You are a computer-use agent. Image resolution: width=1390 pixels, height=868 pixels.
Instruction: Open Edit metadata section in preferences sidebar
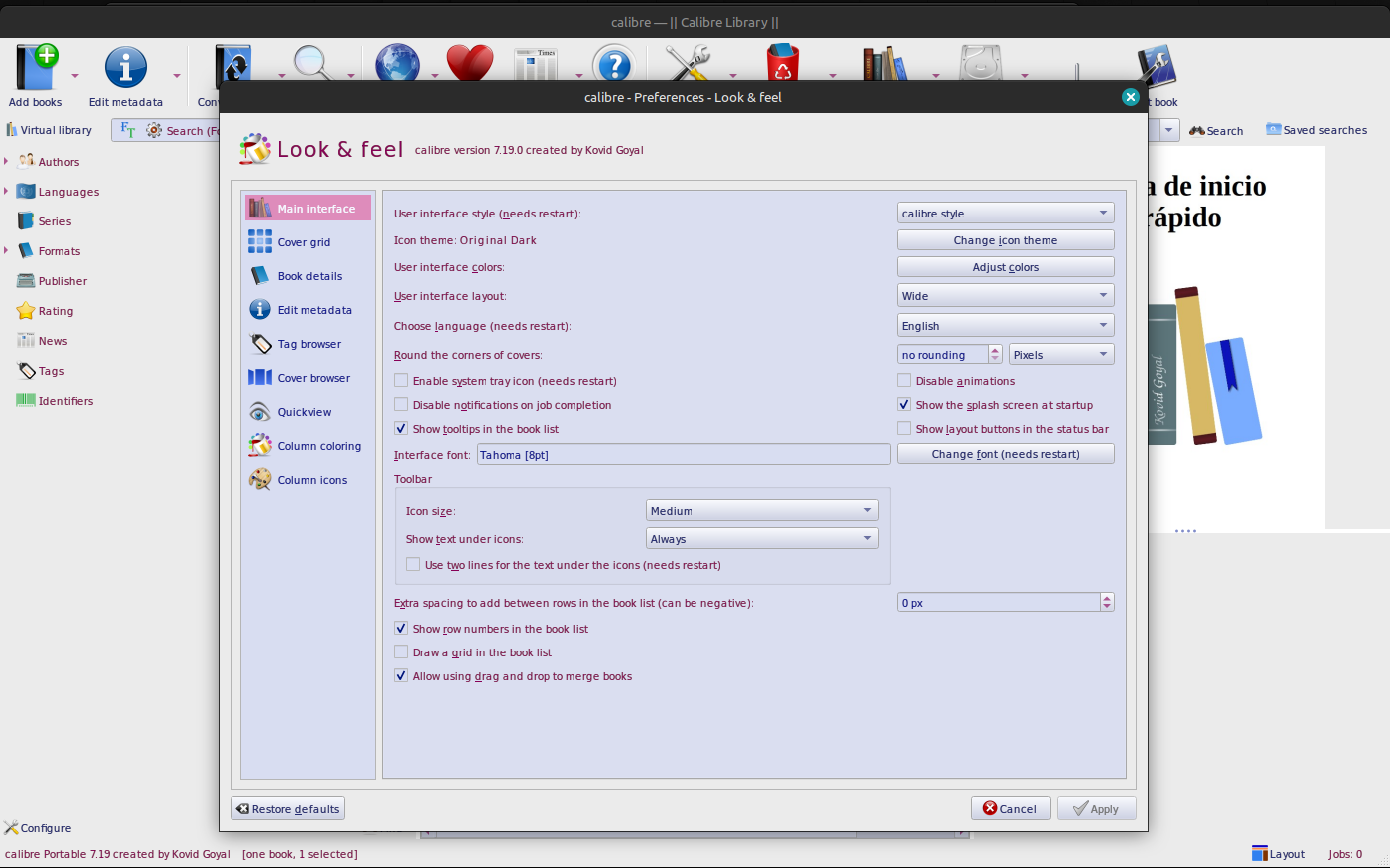coord(308,310)
